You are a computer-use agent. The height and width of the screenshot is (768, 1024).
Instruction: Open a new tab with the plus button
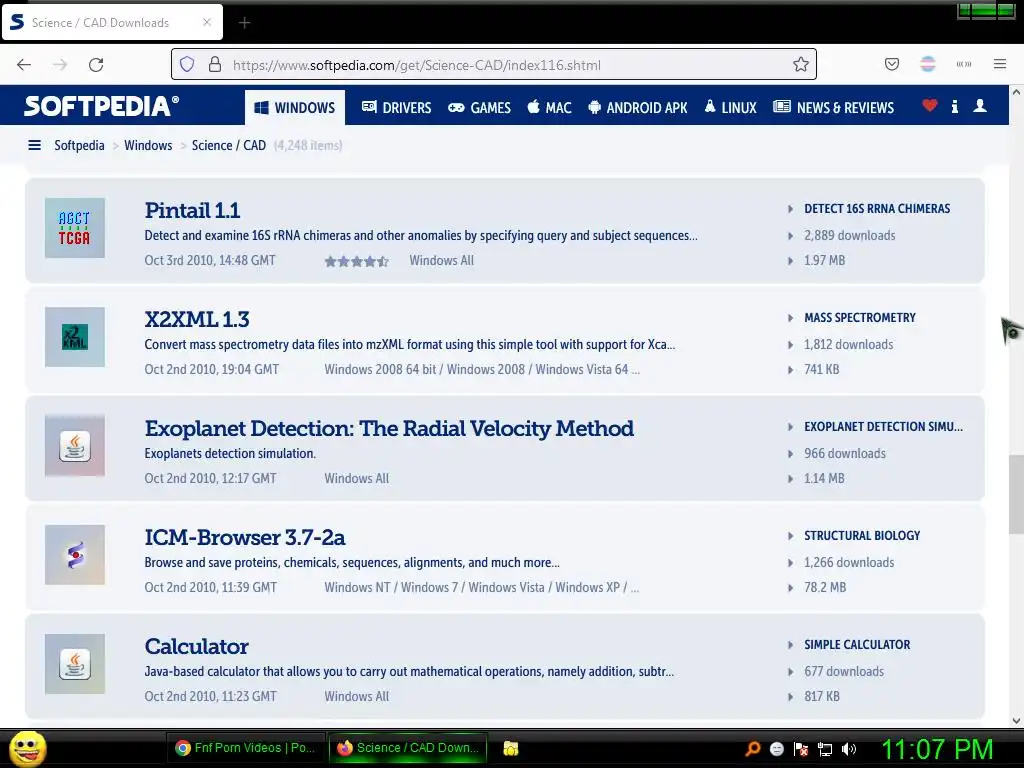point(244,23)
